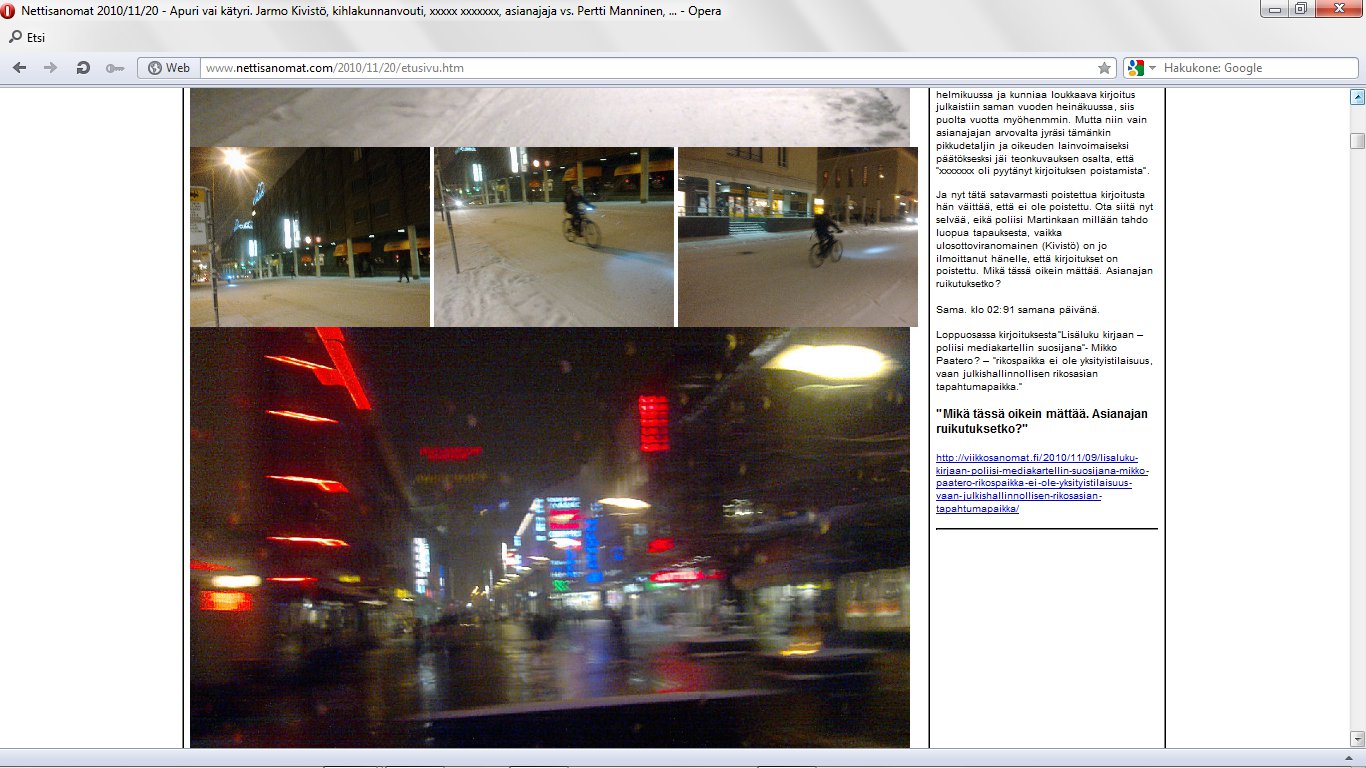Click the street lamp night photo thumbnail

[x=310, y=237]
